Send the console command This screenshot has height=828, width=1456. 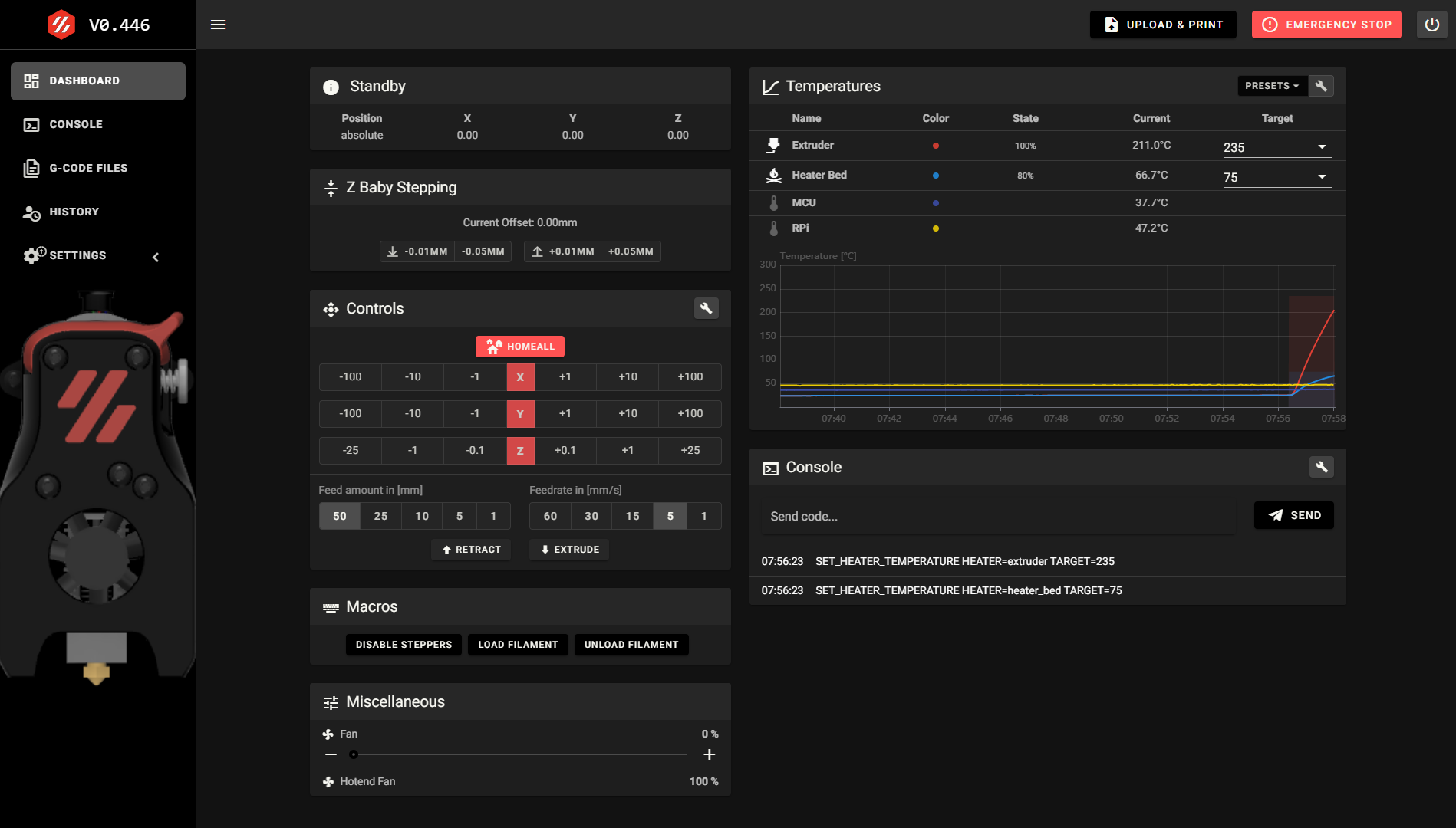pyautogui.click(x=1293, y=515)
